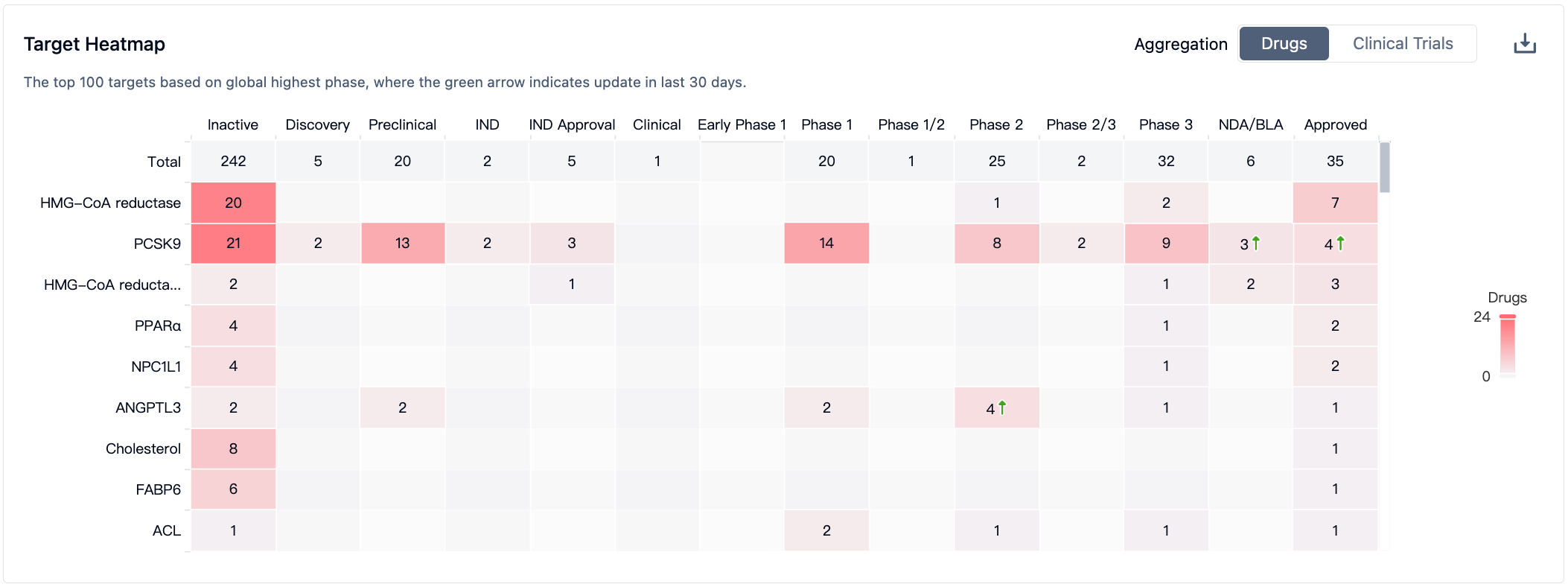Image resolution: width=1568 pixels, height=587 pixels.
Task: Switch aggregation to Clinical Trials
Action: pos(1402,44)
